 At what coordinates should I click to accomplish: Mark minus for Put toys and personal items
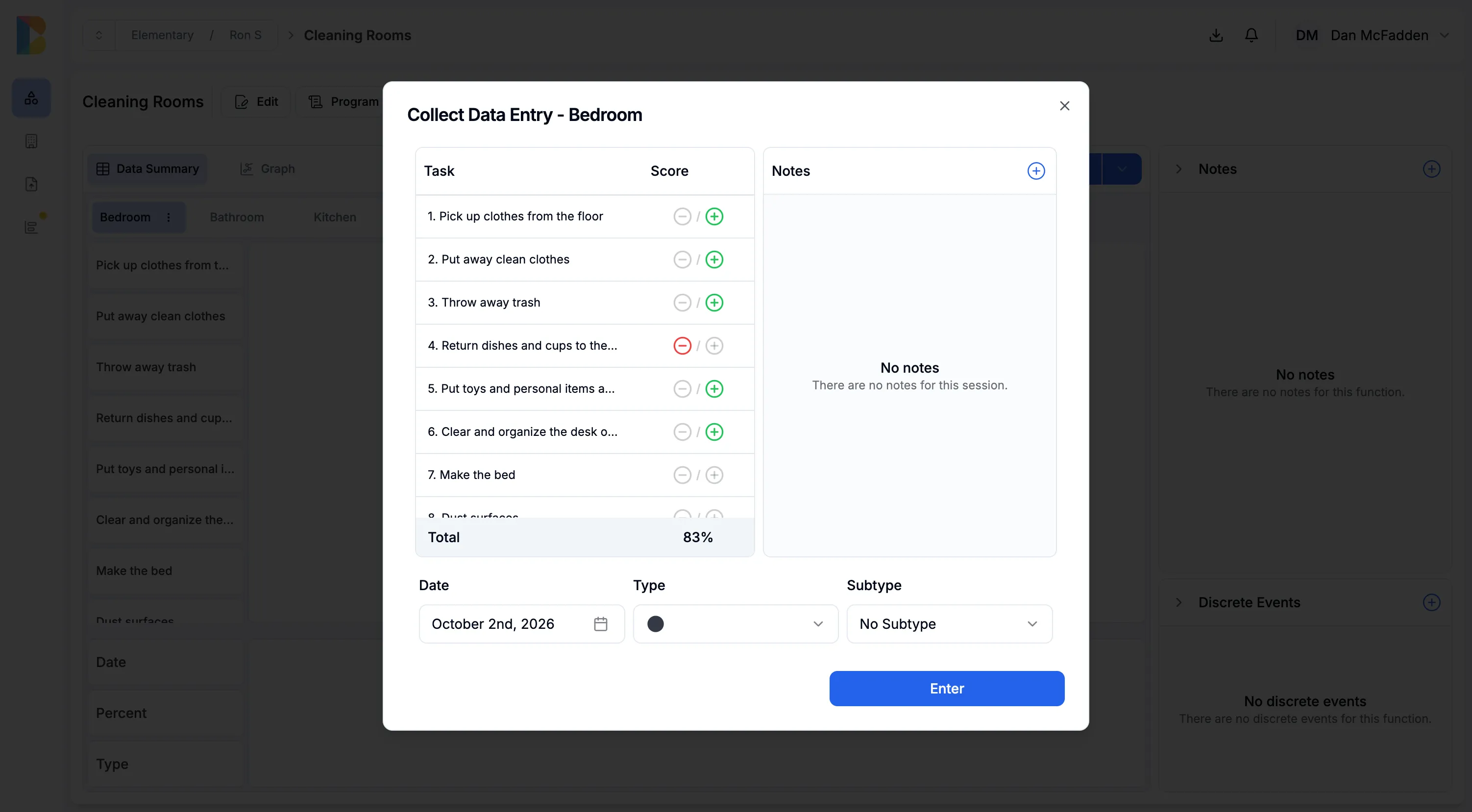(682, 389)
